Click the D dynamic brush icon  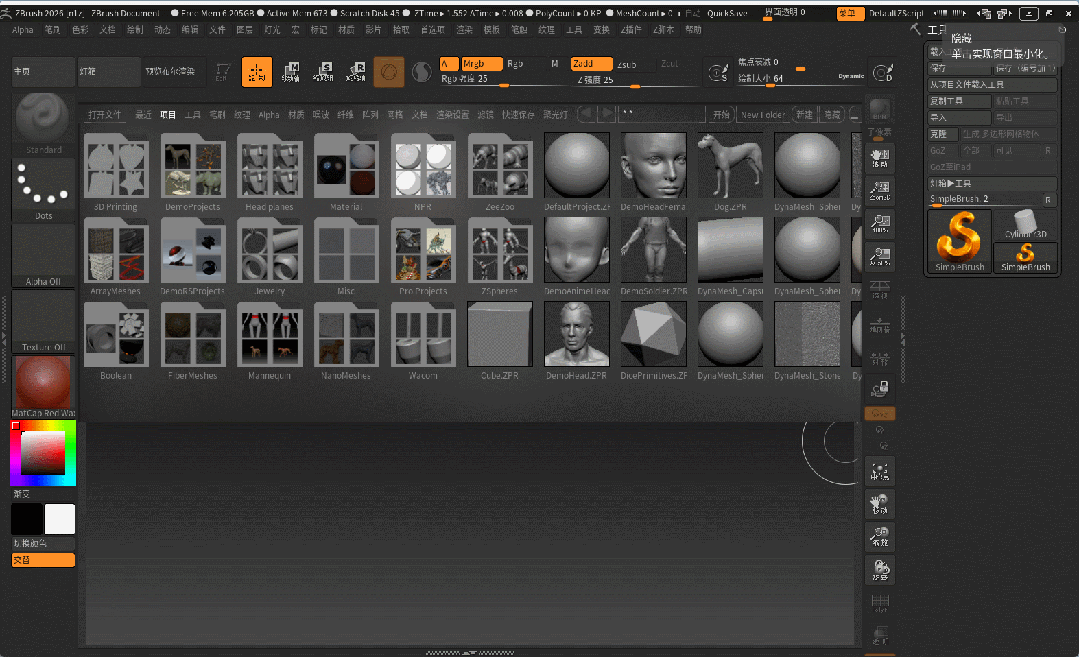pyautogui.click(x=883, y=72)
